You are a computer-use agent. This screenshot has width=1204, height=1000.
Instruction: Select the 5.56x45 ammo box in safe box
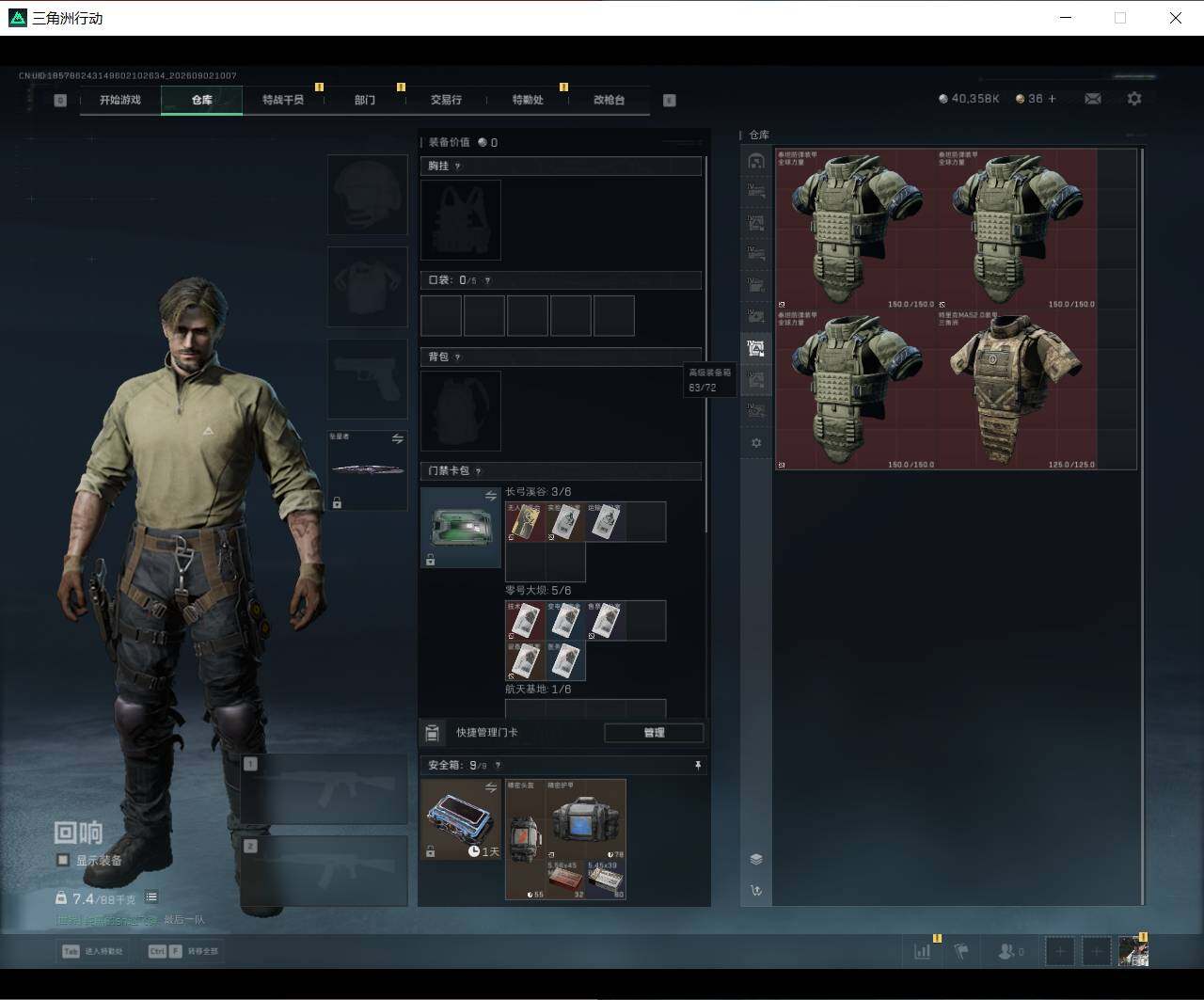(x=566, y=880)
